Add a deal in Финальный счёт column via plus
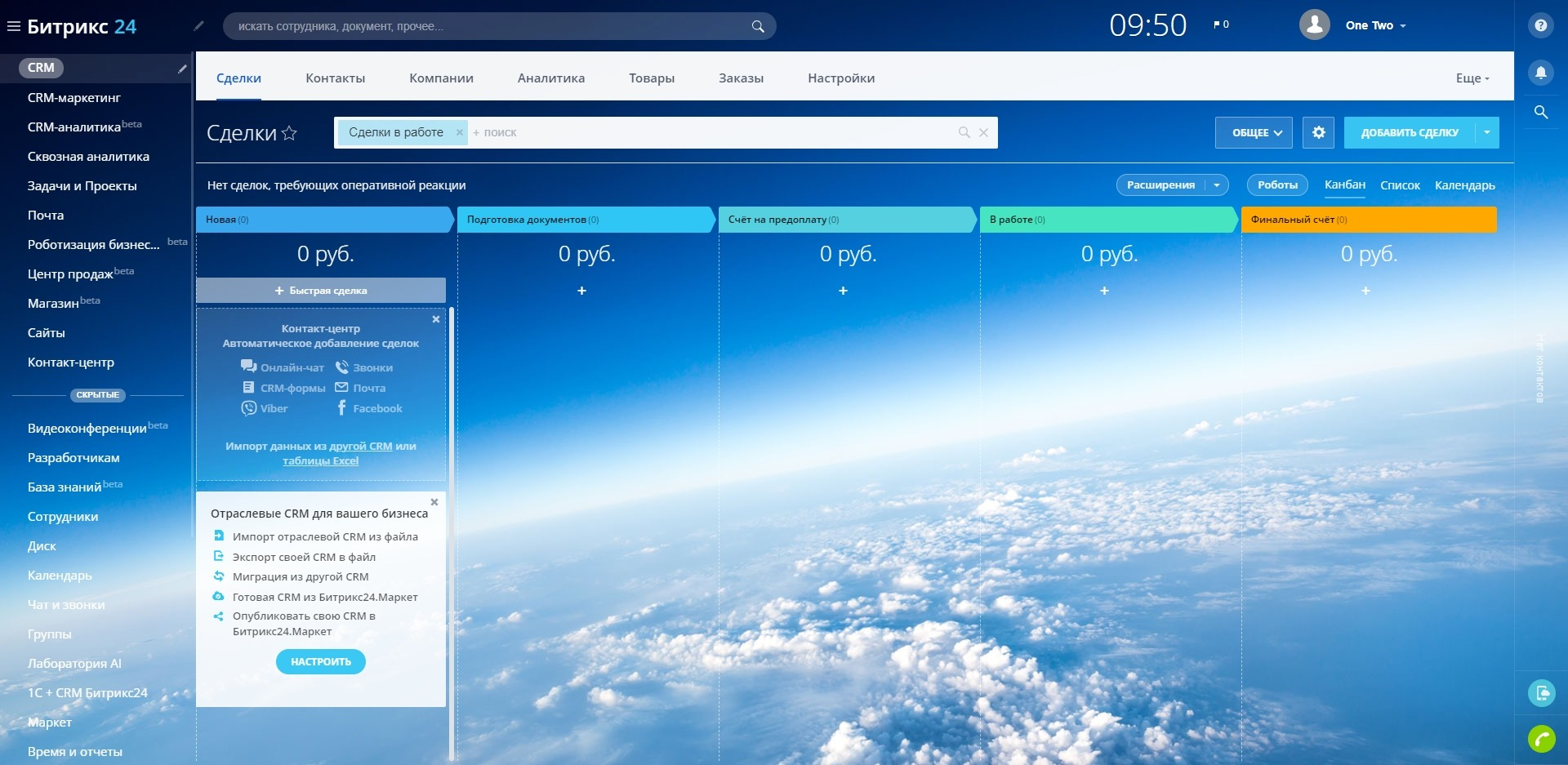The width and height of the screenshot is (1568, 765). pos(1366,291)
